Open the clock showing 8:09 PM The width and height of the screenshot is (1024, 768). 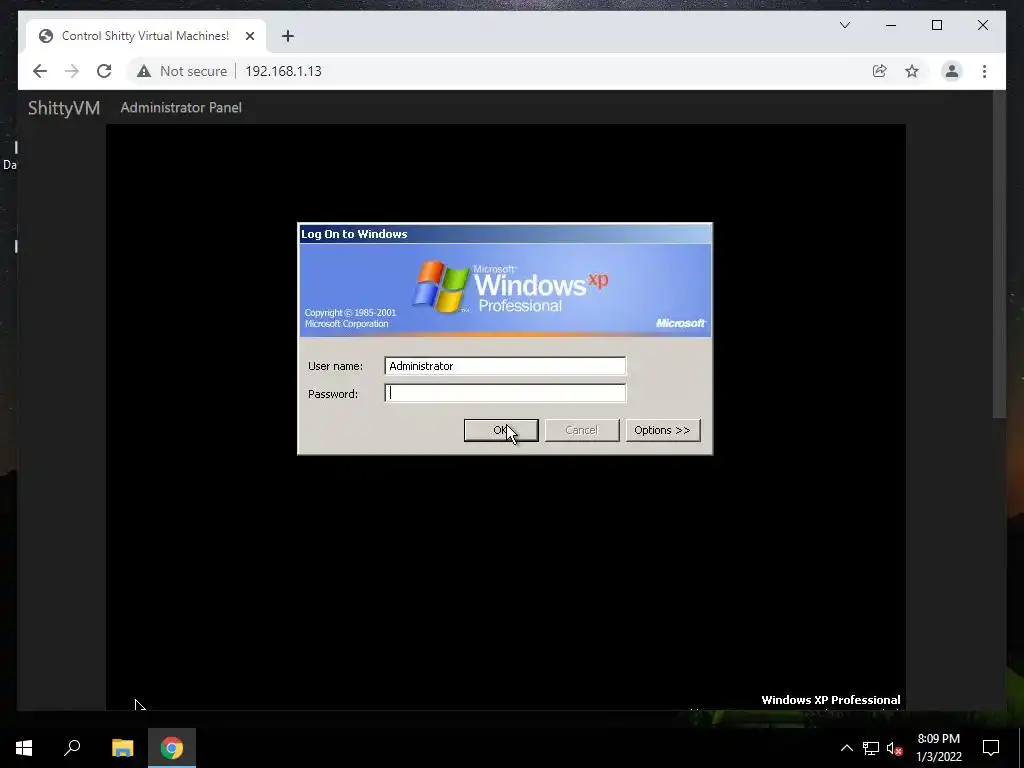tap(939, 748)
